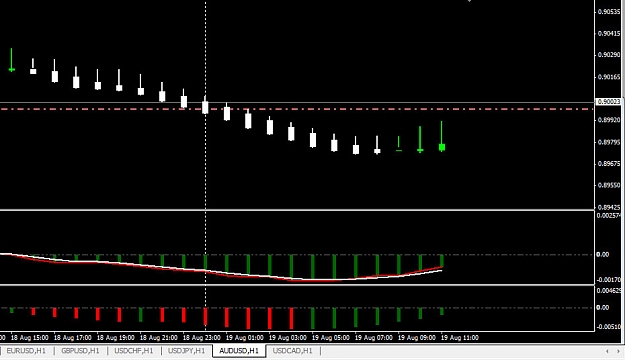The height and width of the screenshot is (360, 625).
Task: Click the 19 Aug 03:00 time label
Action: 288,338
